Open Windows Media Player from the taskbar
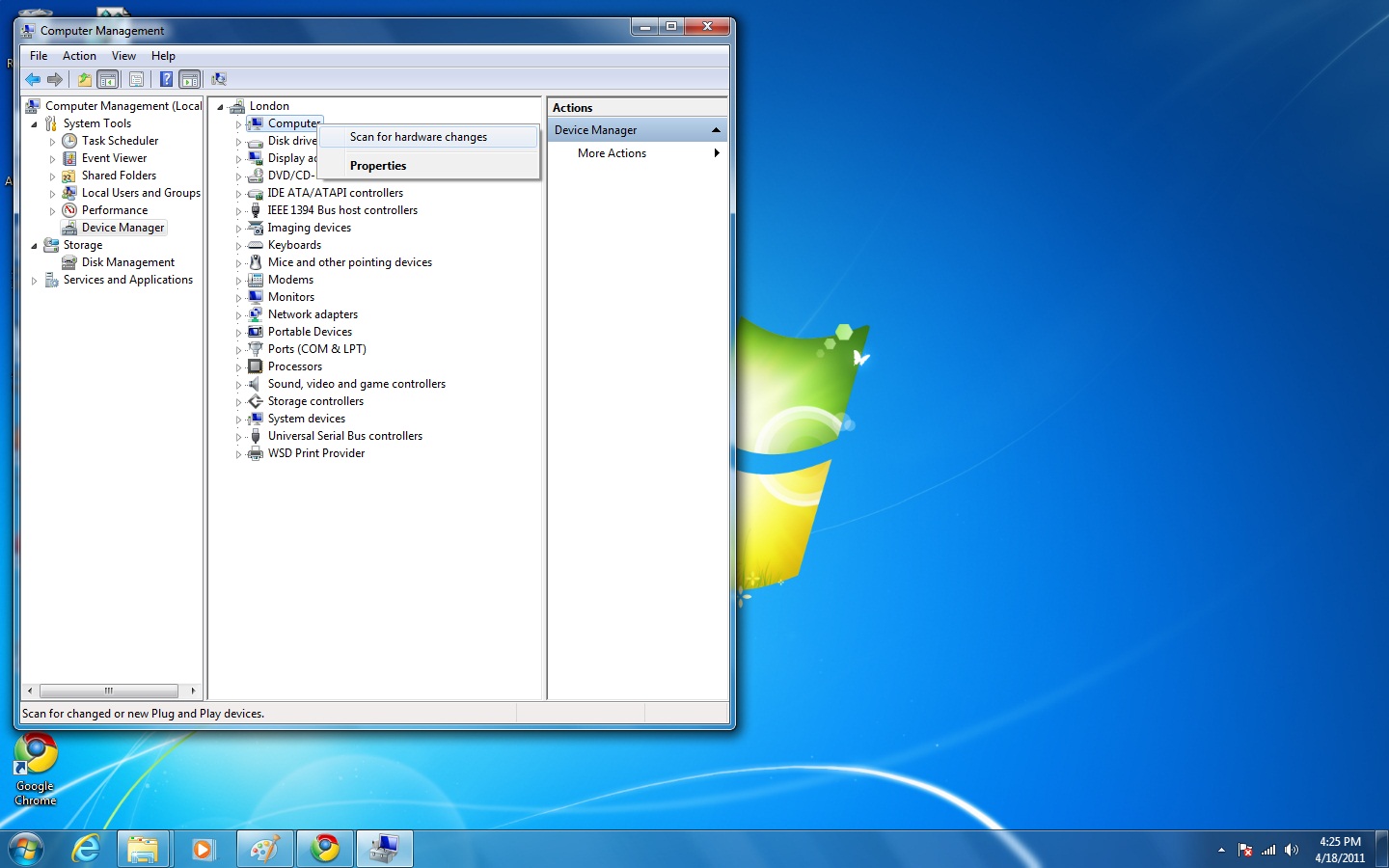Screen dimensions: 1389x868 click(203, 849)
